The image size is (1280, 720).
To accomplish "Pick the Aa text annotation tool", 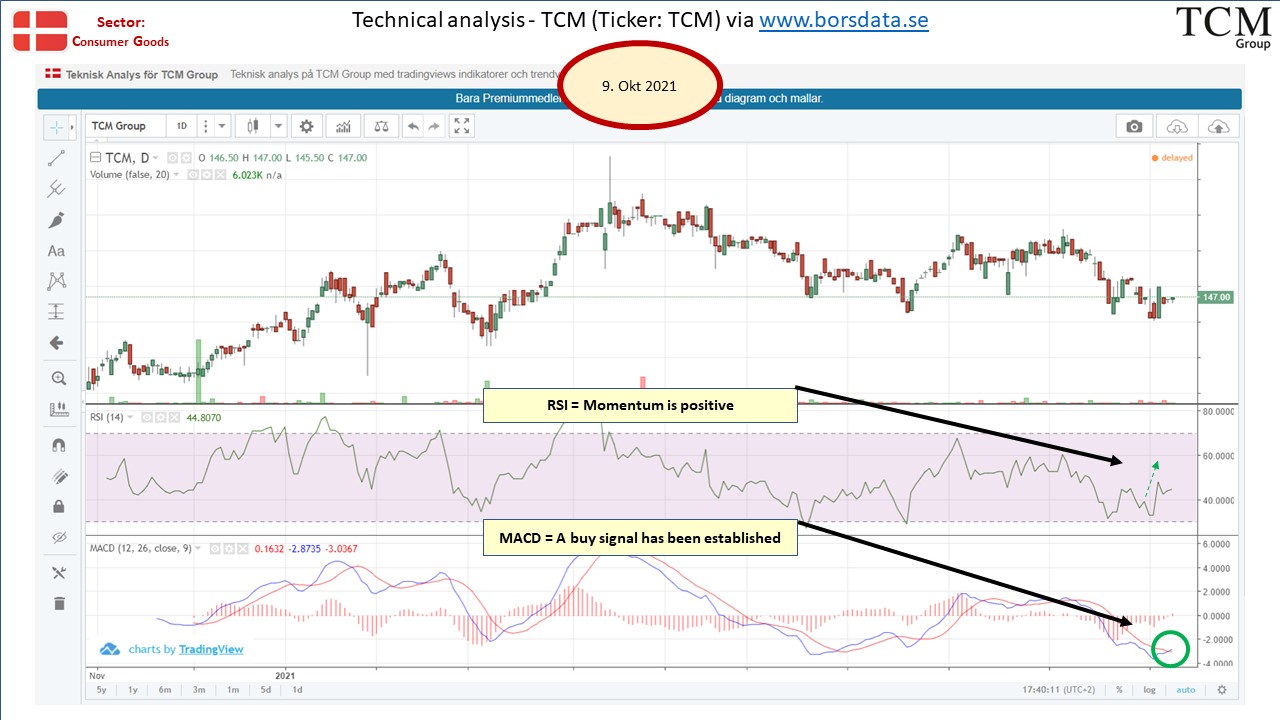I will pyautogui.click(x=57, y=251).
